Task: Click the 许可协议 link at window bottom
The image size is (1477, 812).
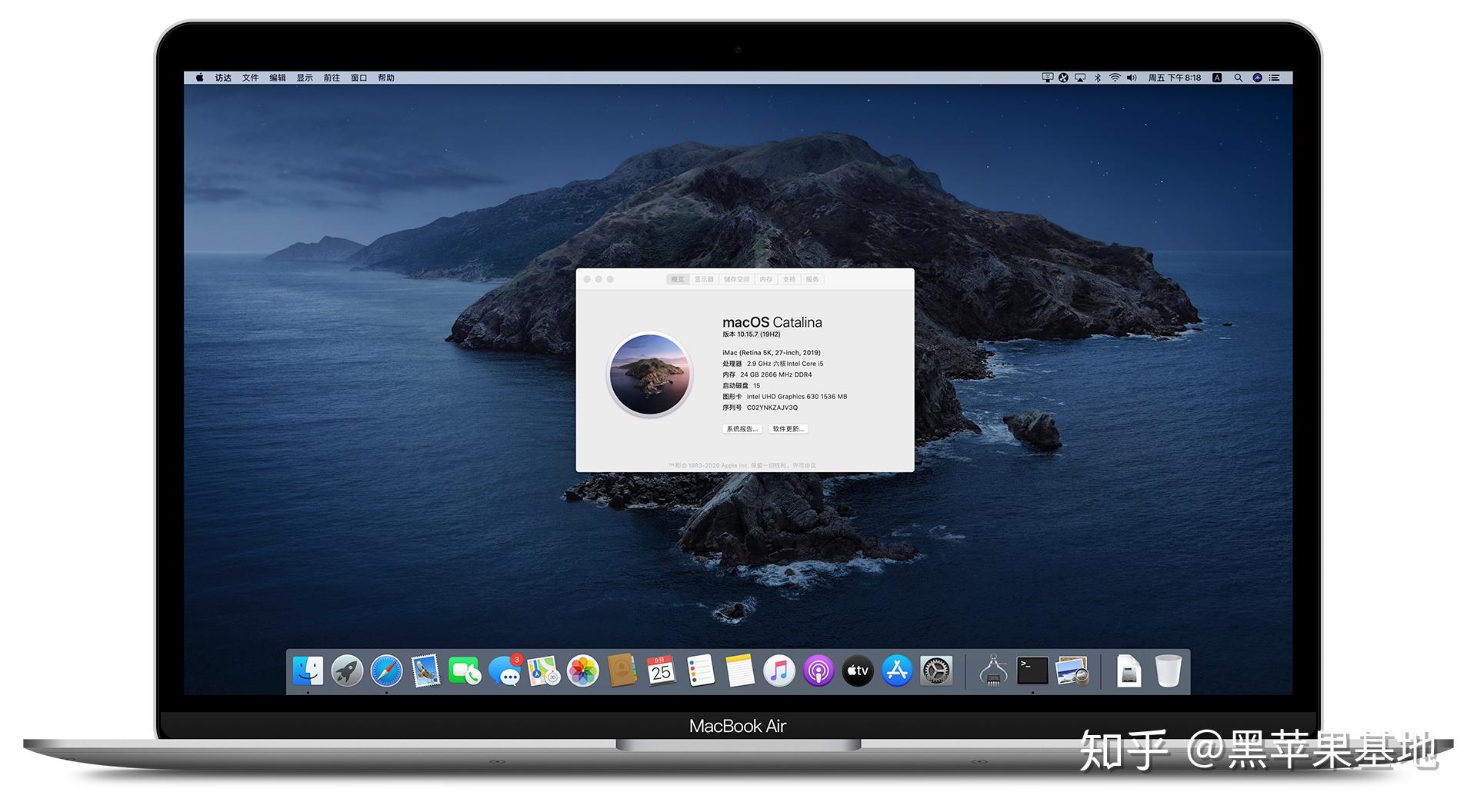Action: click(x=805, y=465)
